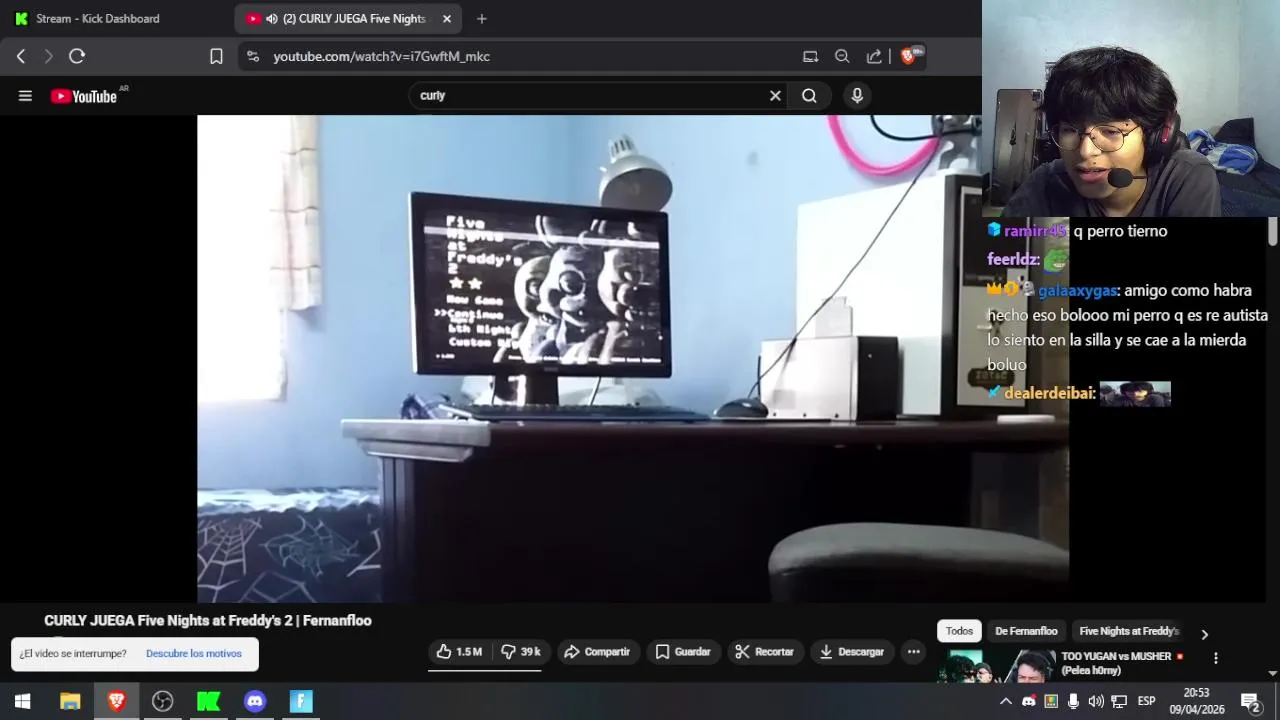Screen dimensions: 1280x720
Task: Click the microphone icon in system tray
Action: pyautogui.click(x=1073, y=701)
